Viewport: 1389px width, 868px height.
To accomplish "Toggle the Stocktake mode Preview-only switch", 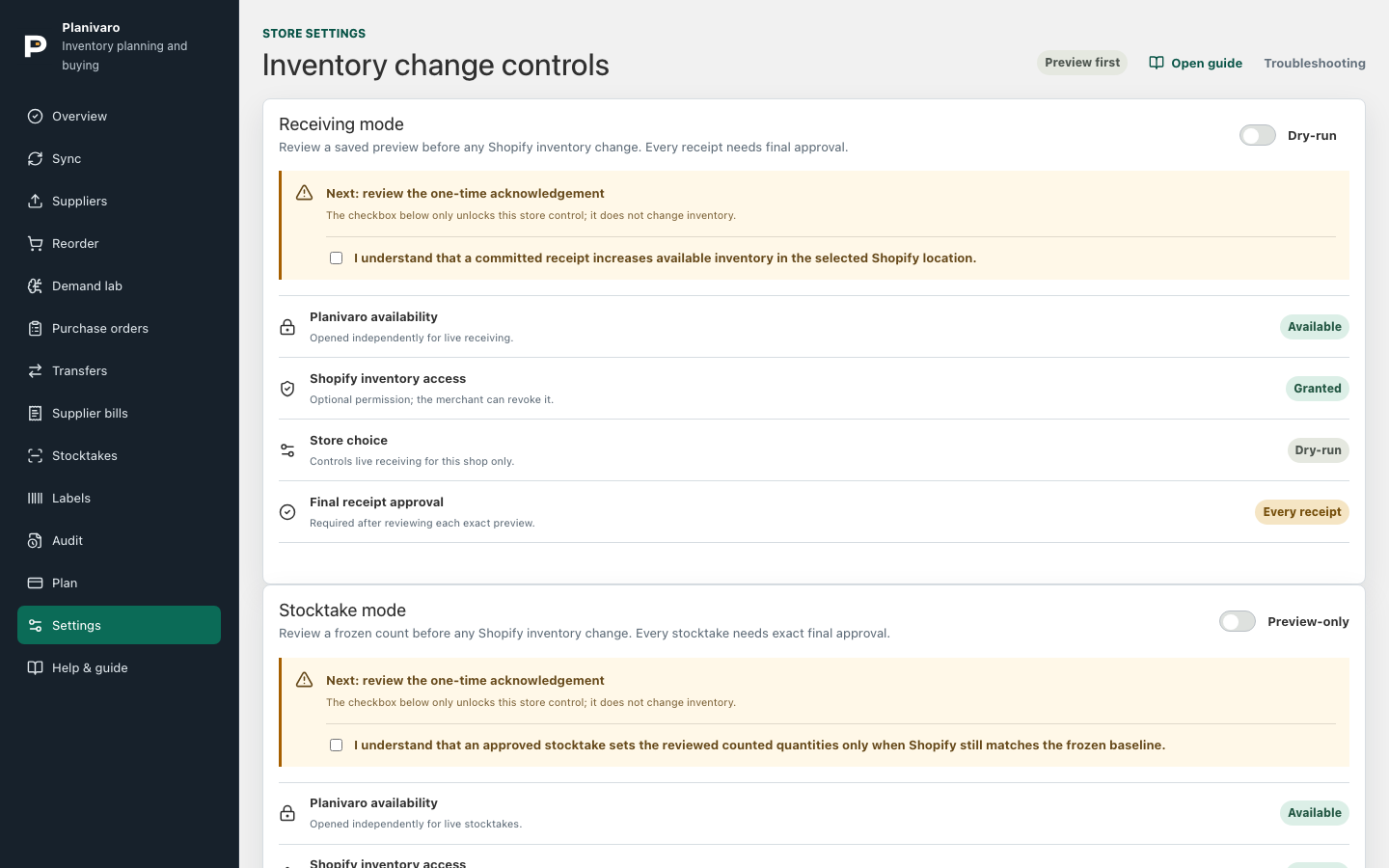I will click(x=1238, y=622).
